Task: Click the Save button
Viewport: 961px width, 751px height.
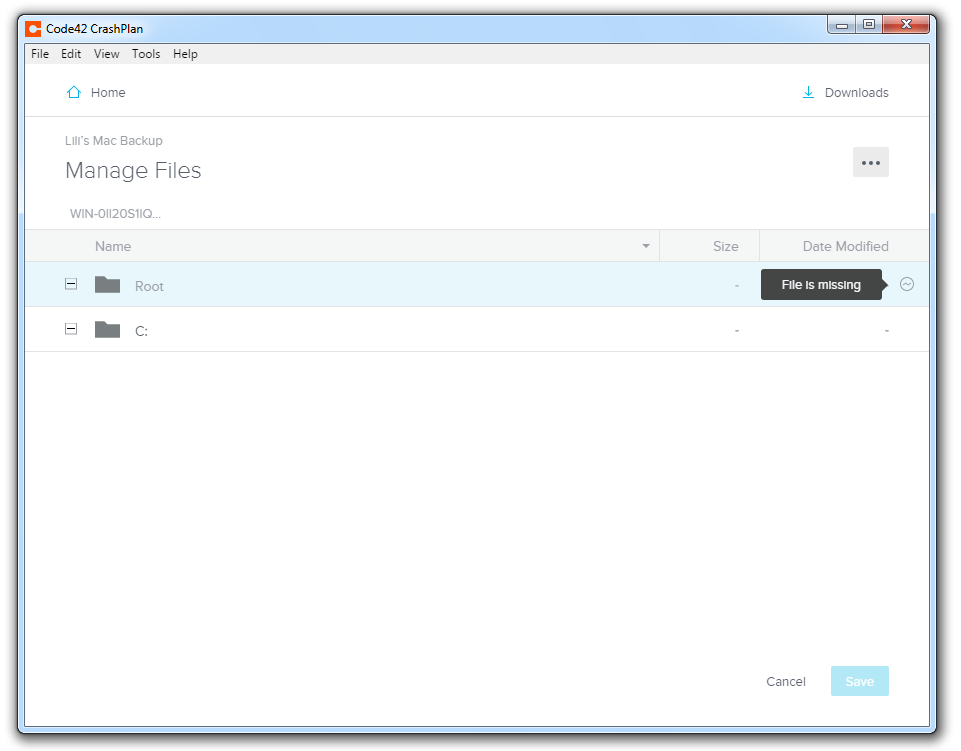Action: click(x=859, y=681)
